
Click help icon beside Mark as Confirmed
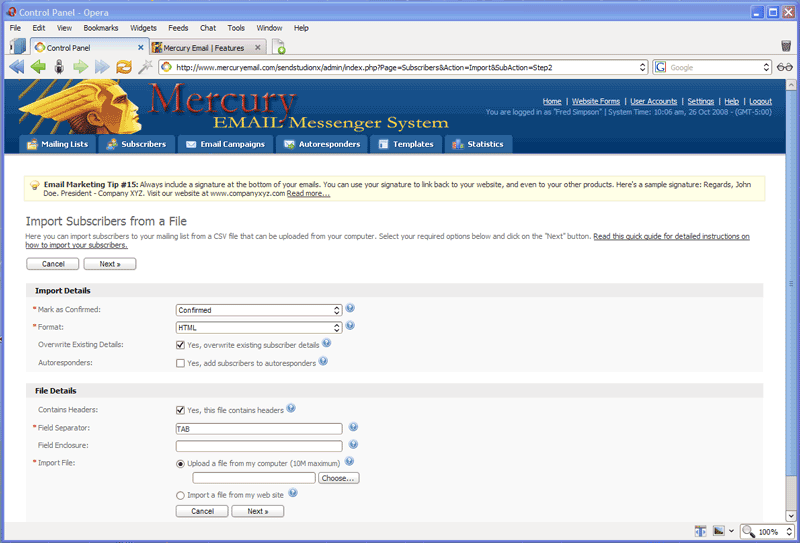(x=350, y=308)
